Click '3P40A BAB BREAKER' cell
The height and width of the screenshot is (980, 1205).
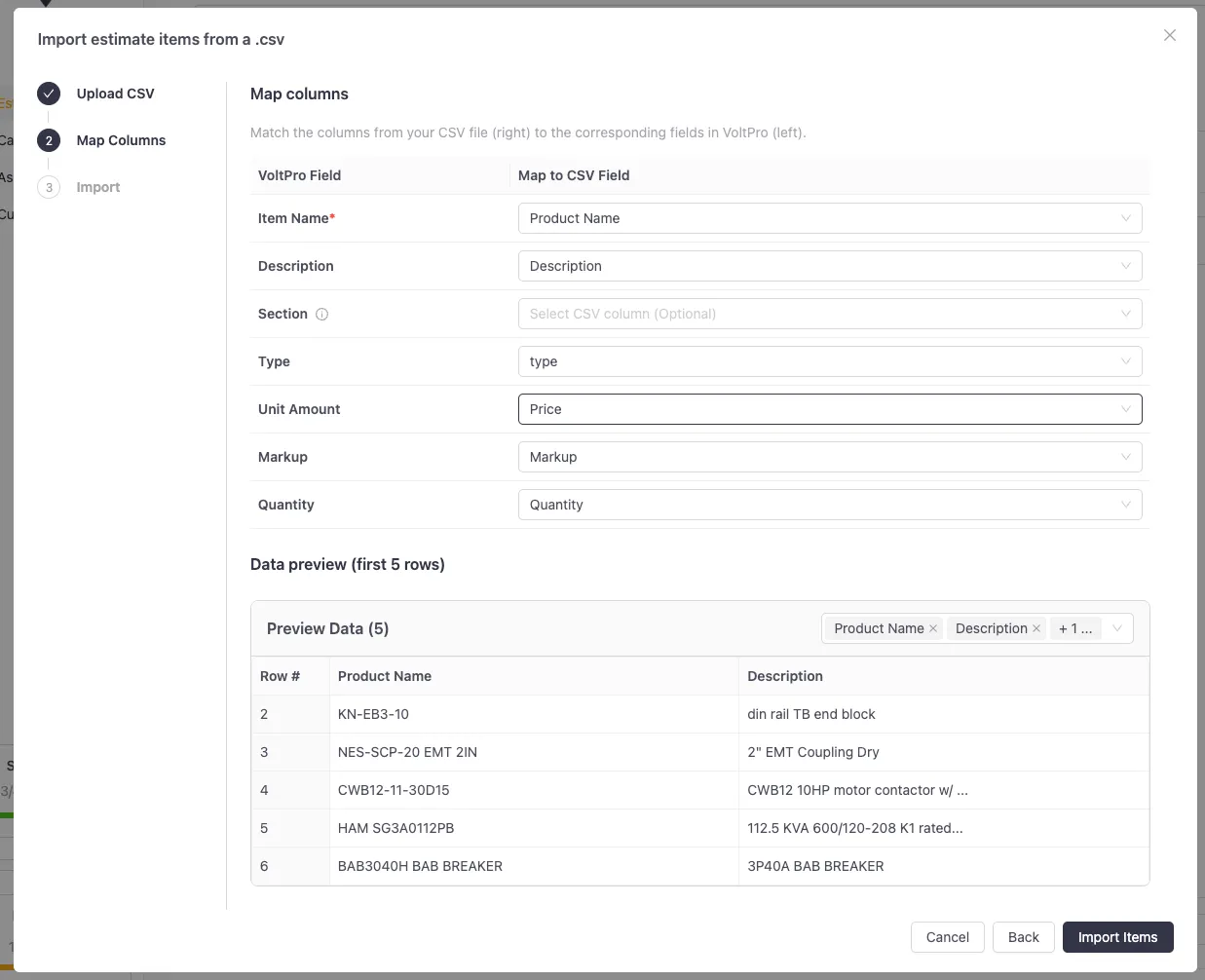coord(944,866)
